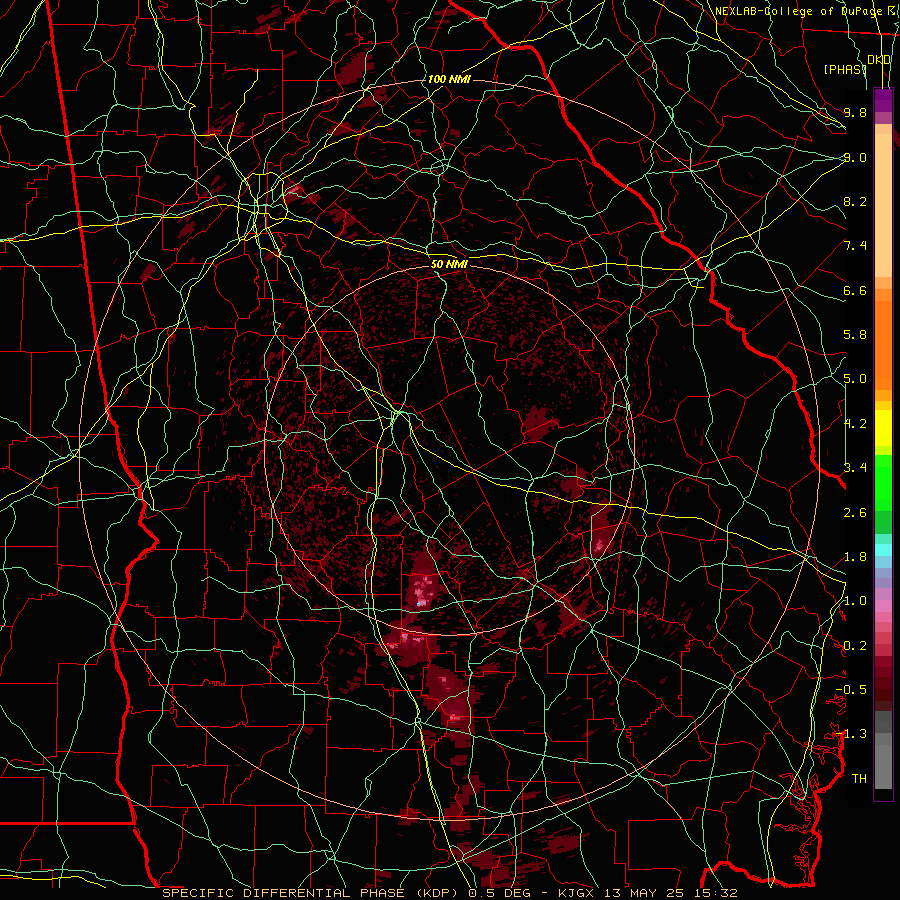Click the 'KJGX' radar site identifier
900x900 pixels.
576,893
